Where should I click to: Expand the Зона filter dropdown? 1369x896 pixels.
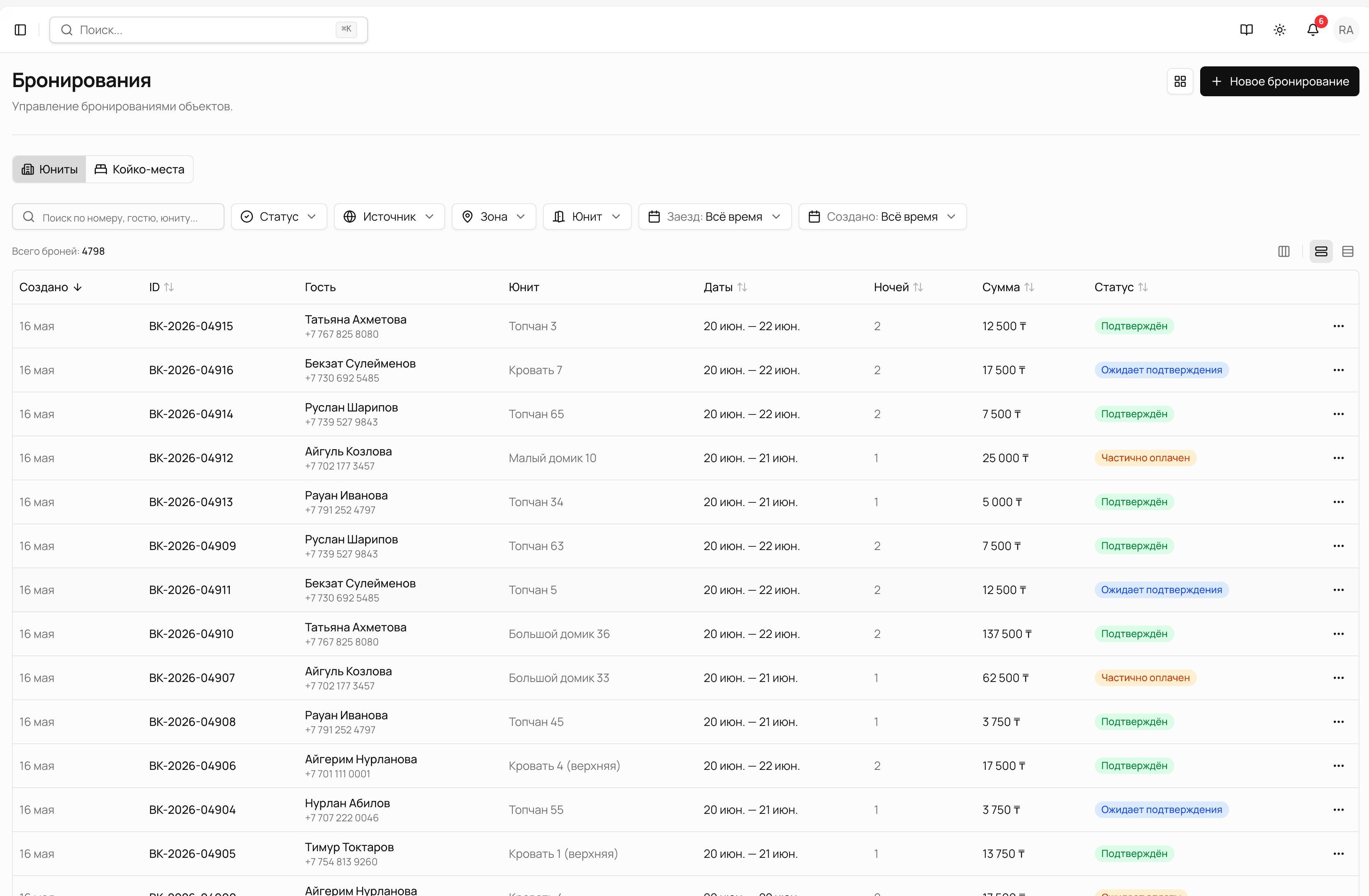pyautogui.click(x=494, y=217)
